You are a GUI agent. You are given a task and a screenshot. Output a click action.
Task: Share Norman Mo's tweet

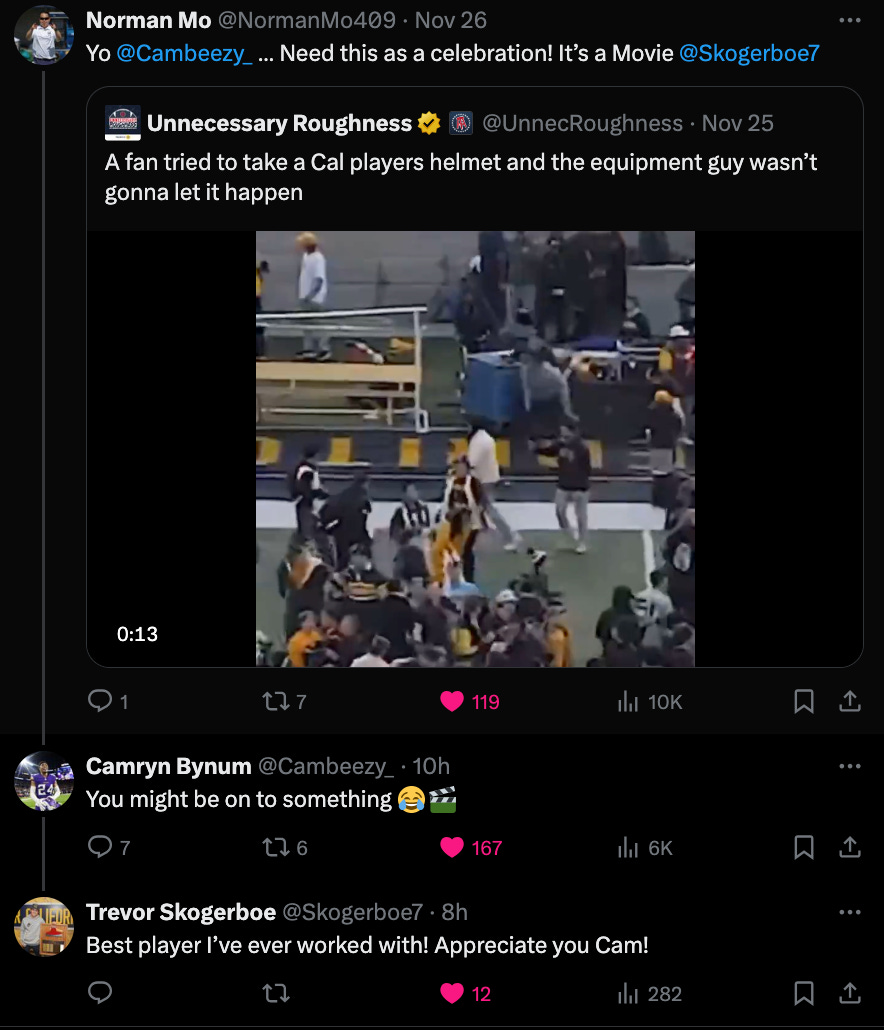[850, 702]
